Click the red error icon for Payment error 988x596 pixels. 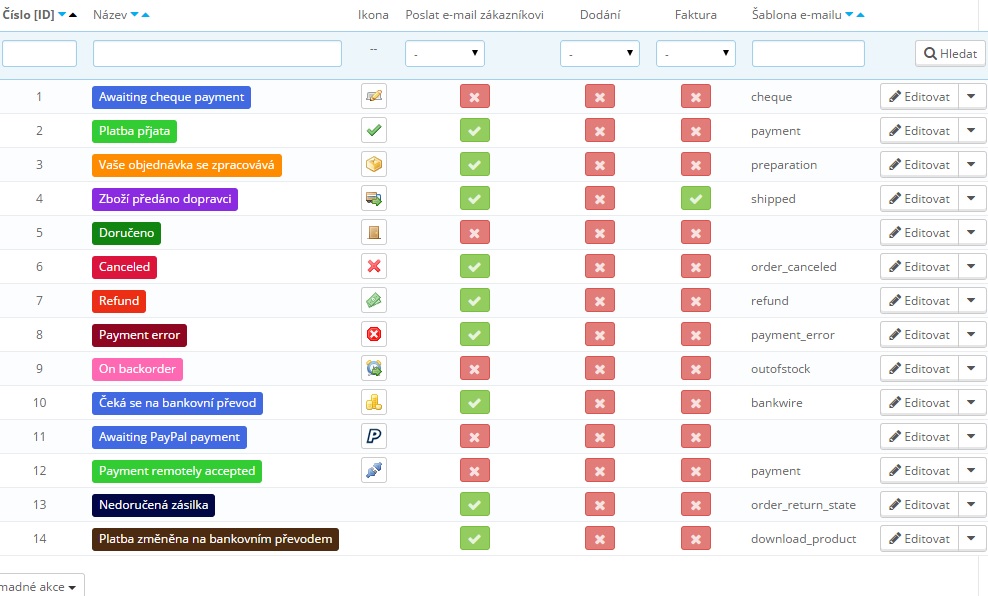pyautogui.click(x=374, y=335)
